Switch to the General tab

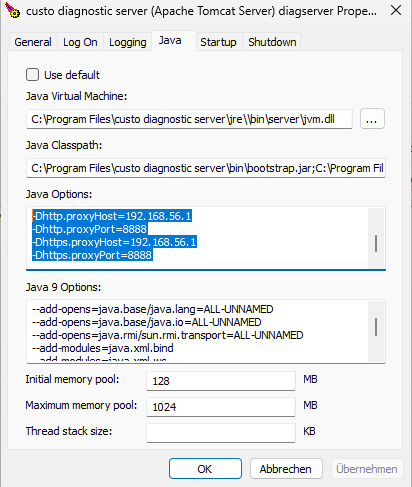[33, 42]
